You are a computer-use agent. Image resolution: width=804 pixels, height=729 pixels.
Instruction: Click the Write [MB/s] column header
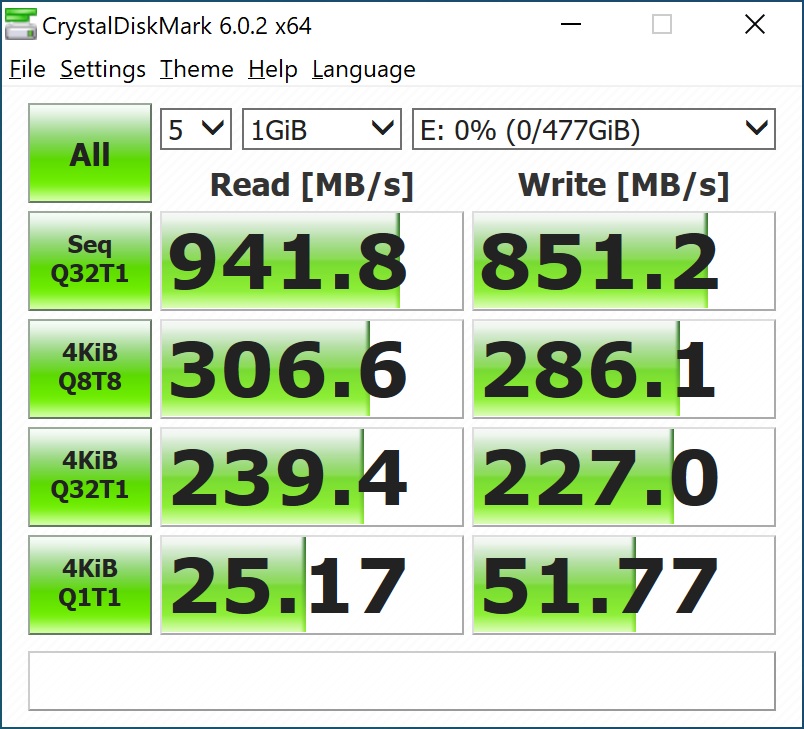[624, 185]
